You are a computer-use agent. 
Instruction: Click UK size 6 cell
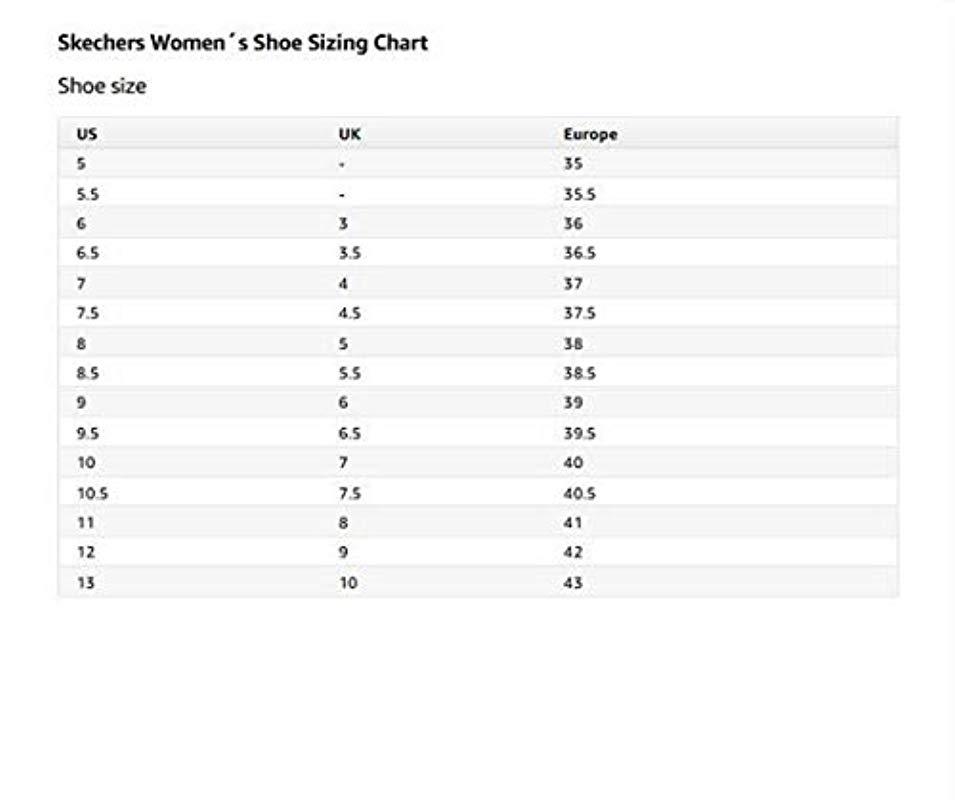(x=343, y=403)
